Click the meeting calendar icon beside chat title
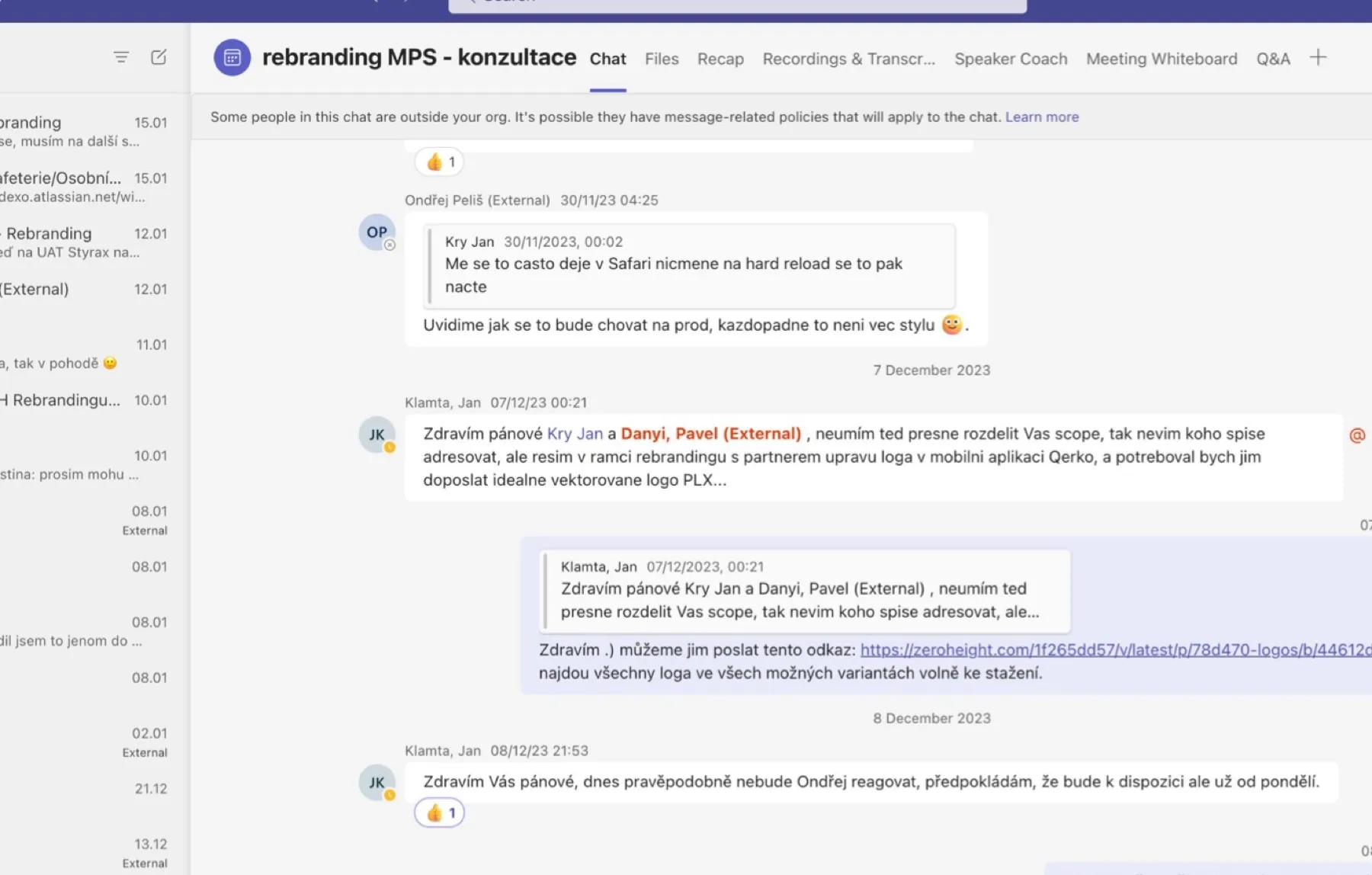This screenshot has width=1372, height=875. (x=232, y=58)
